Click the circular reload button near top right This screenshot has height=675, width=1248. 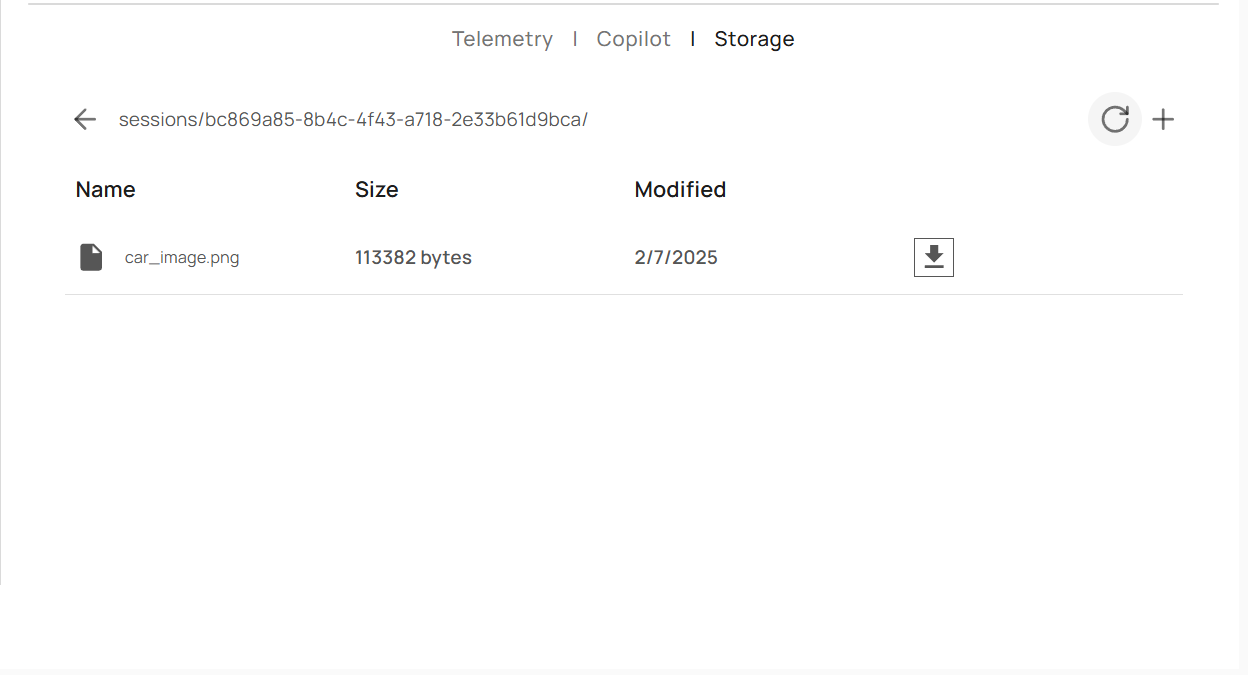tap(1114, 119)
